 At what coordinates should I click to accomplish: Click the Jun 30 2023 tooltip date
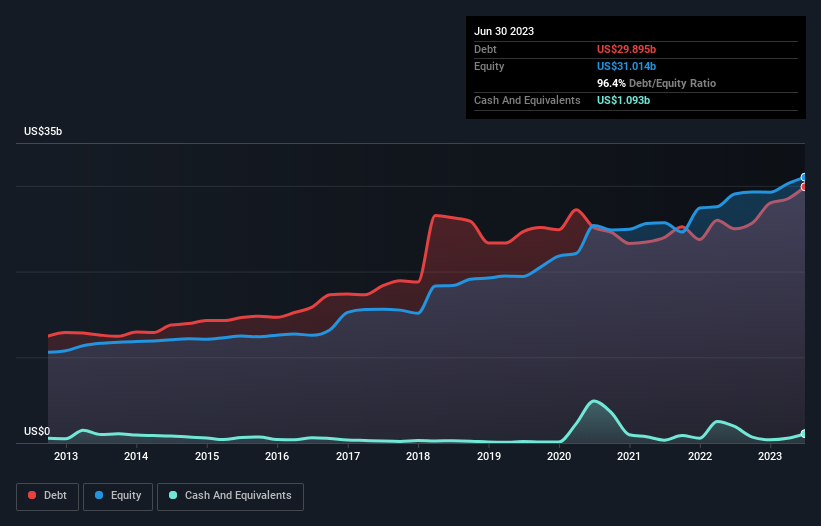point(504,31)
